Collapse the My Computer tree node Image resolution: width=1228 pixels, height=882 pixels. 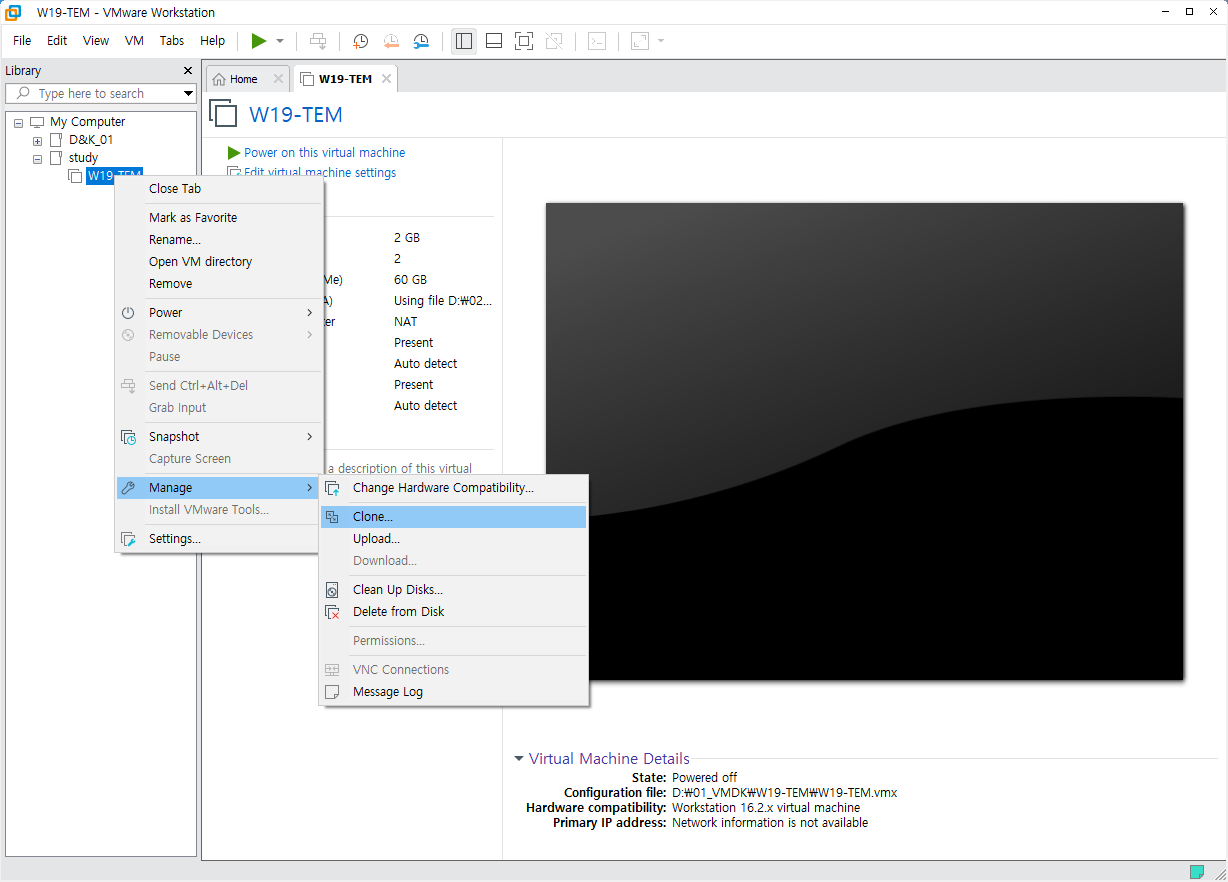coord(19,122)
